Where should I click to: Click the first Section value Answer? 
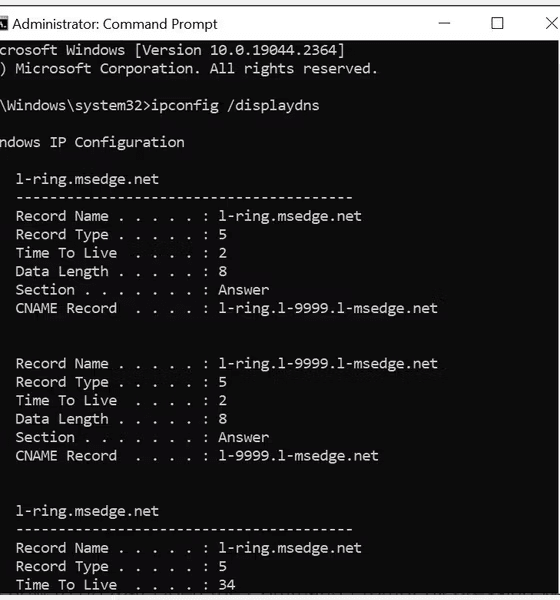243,290
